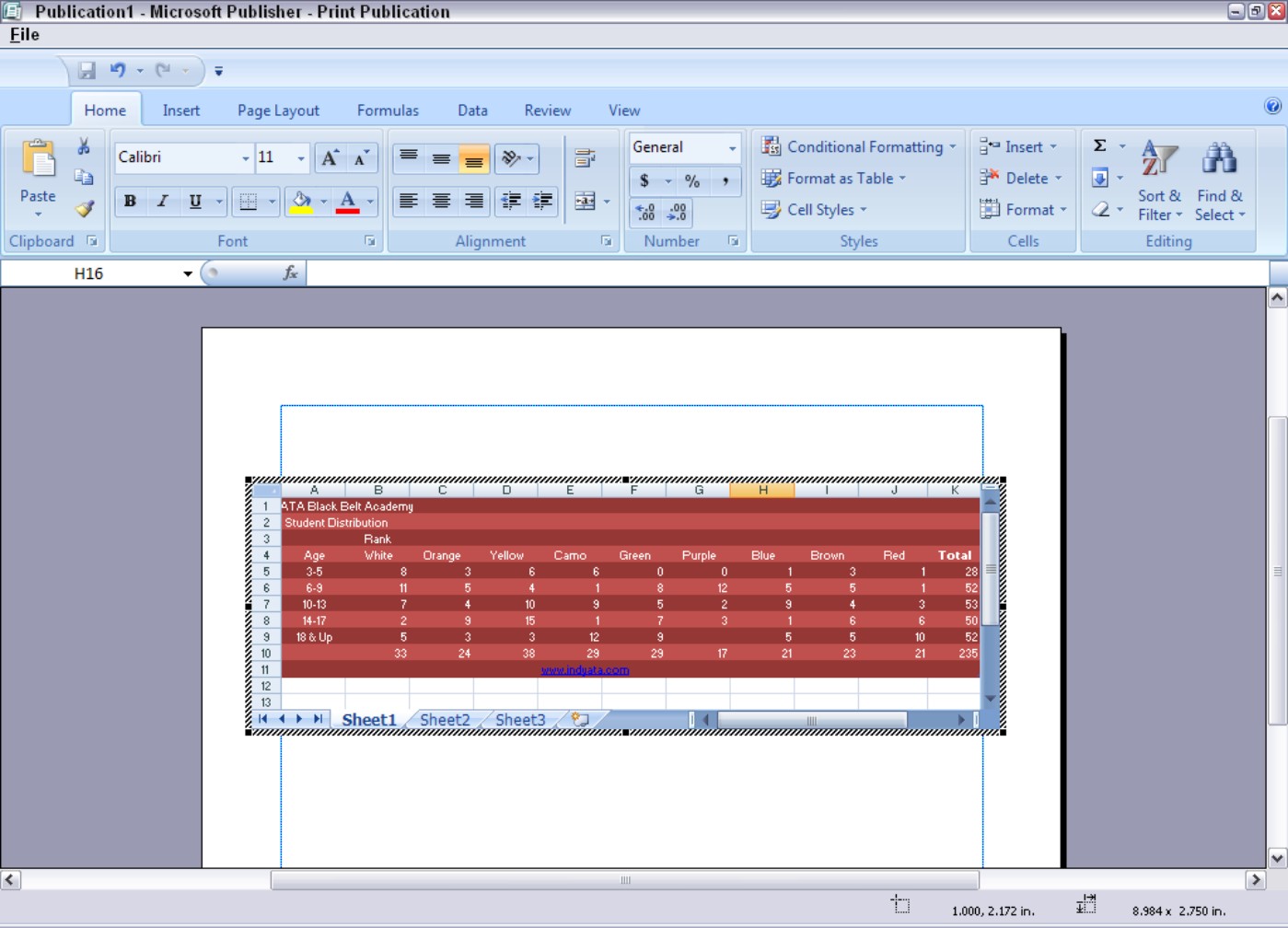Switch to Sheet2 worksheet tab

tap(445, 720)
